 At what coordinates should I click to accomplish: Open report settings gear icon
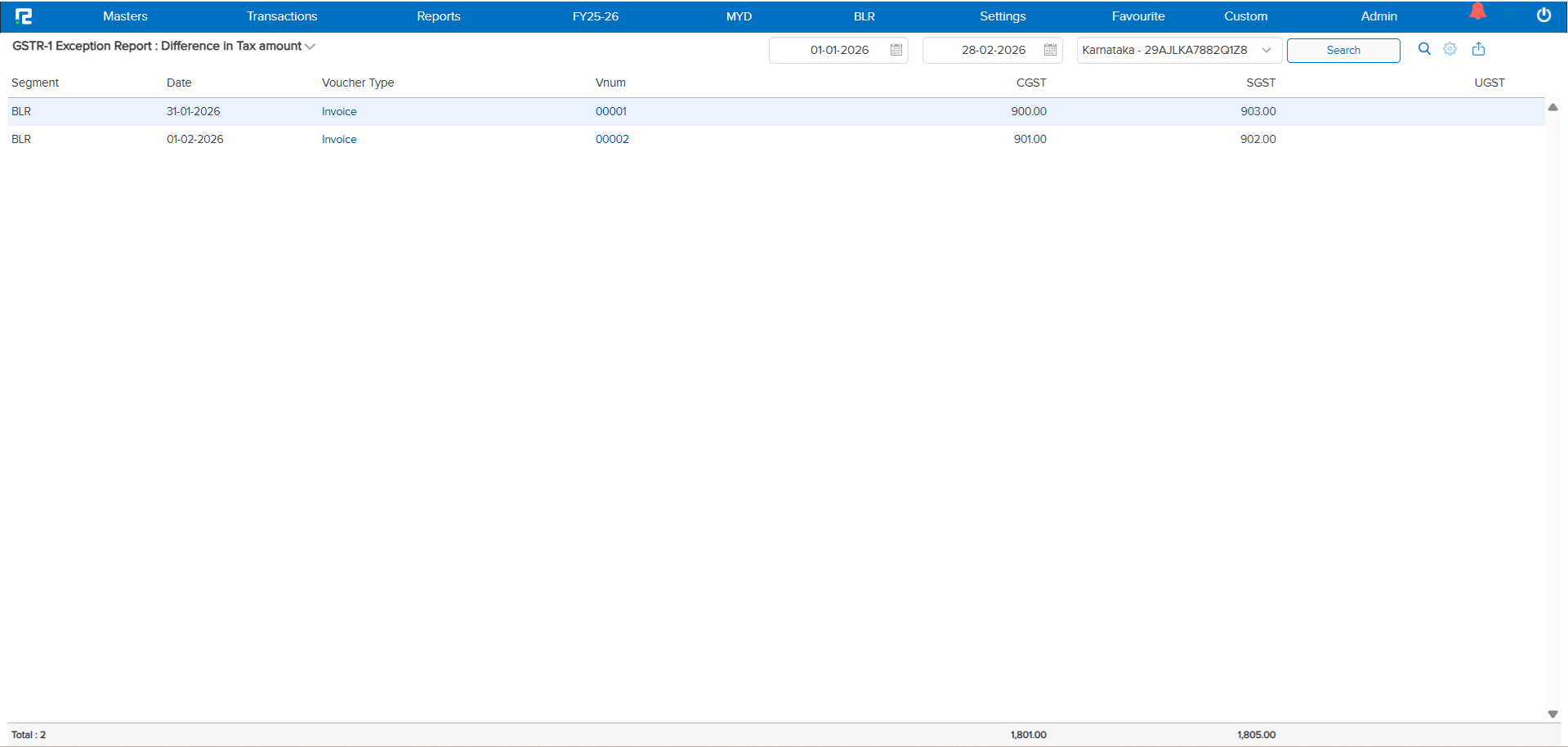pos(1450,49)
